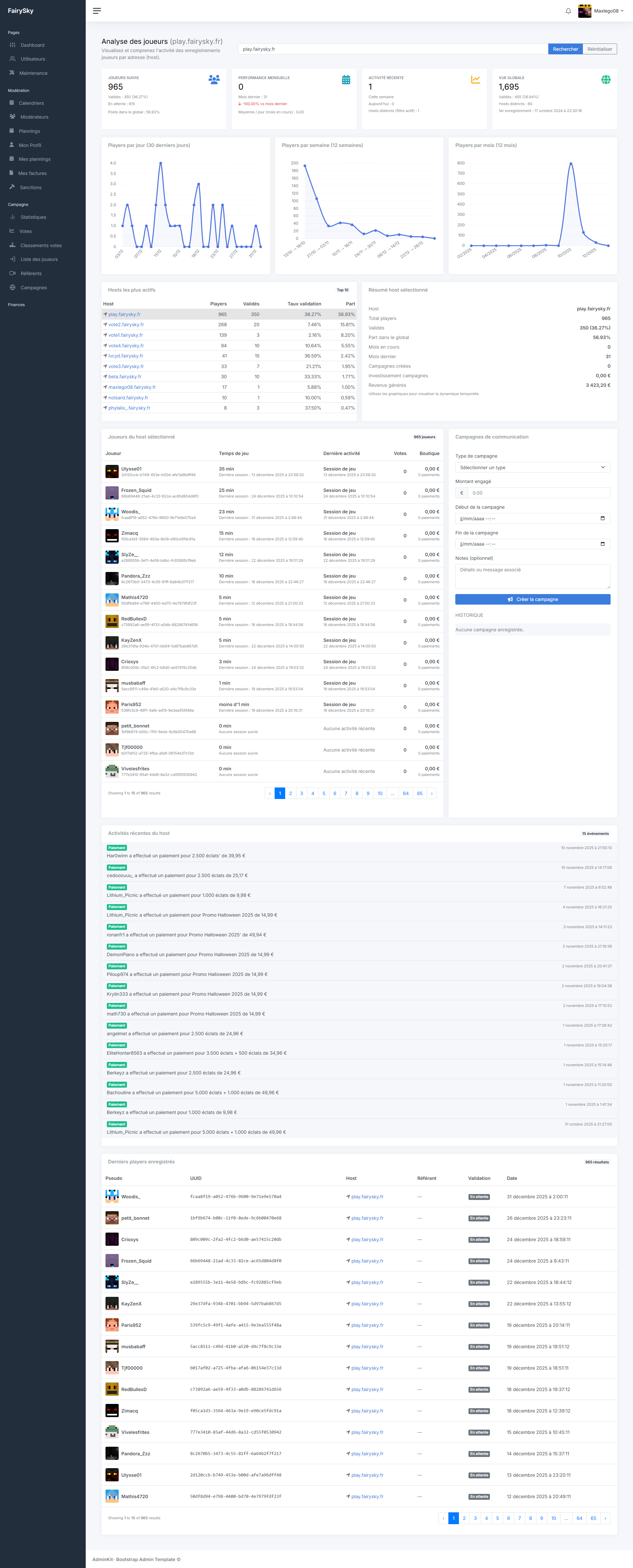Screen dimensions: 633x1568
Task: Click the Woodis_ player avatar thumbnail
Action: point(112,514)
